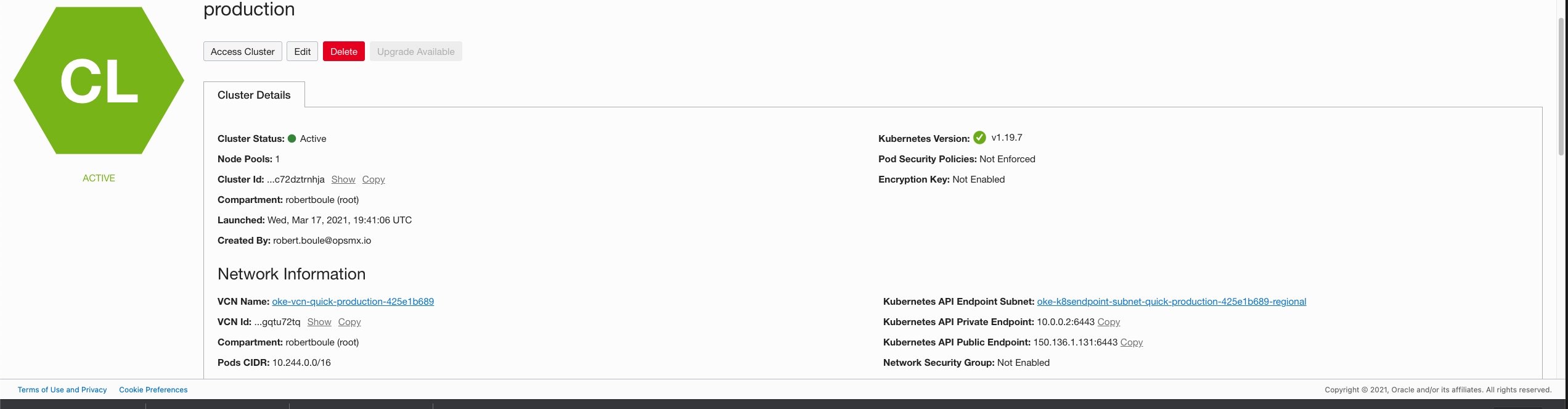The image size is (1568, 409).
Task: Open the oke-vcn-quick-production VCN link
Action: pyautogui.click(x=353, y=302)
